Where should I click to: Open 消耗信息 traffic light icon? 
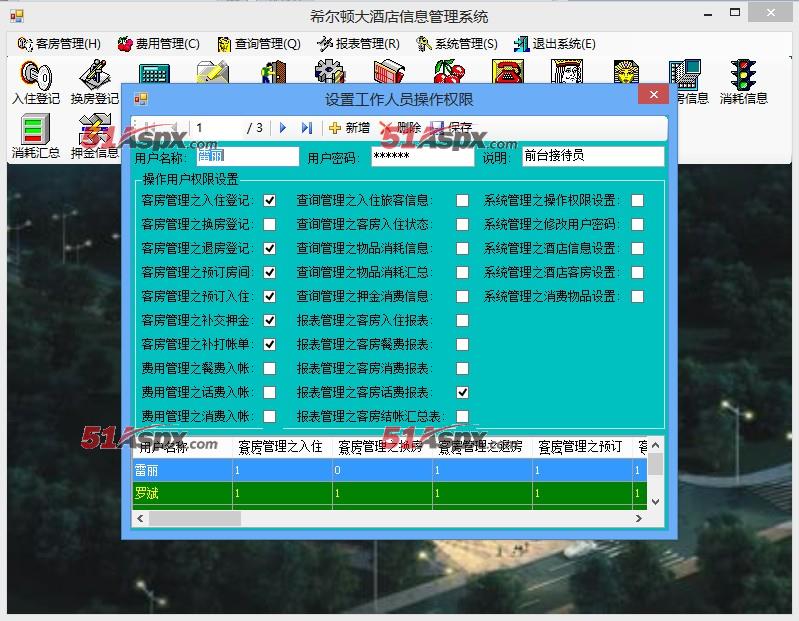[743, 82]
